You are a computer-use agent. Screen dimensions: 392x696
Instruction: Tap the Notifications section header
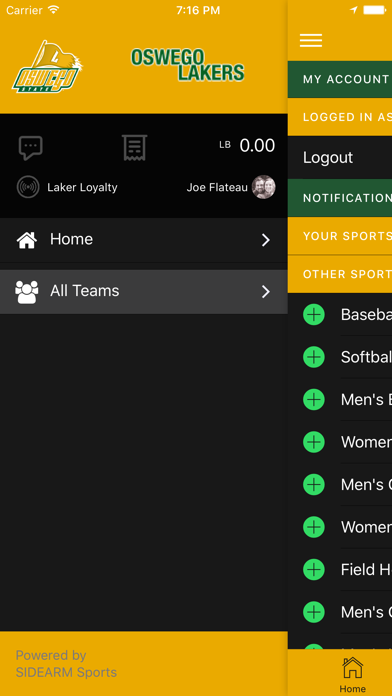(x=340, y=198)
